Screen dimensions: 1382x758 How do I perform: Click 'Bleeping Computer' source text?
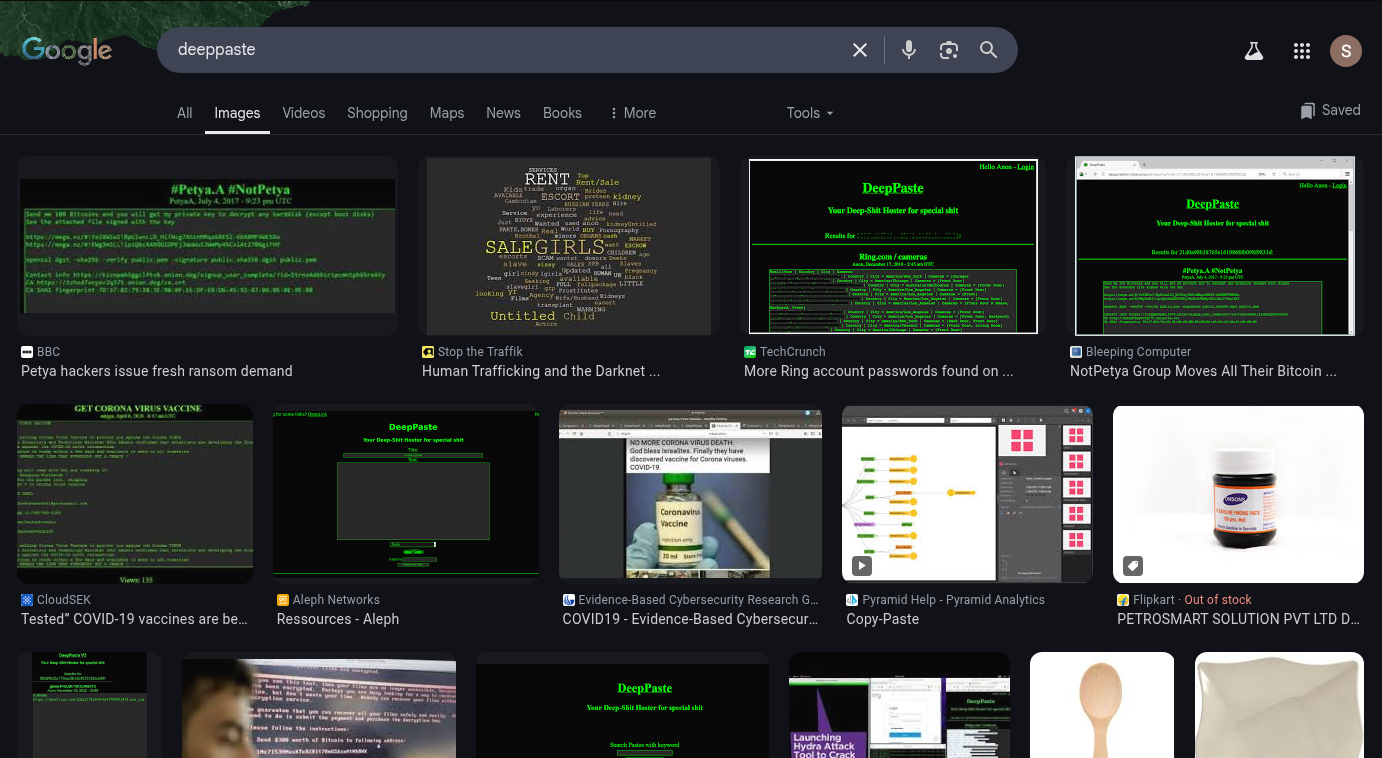pyautogui.click(x=1139, y=352)
